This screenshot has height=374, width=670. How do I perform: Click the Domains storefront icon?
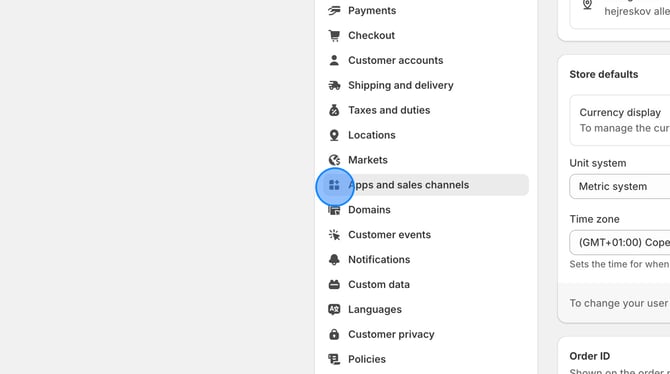pos(334,210)
